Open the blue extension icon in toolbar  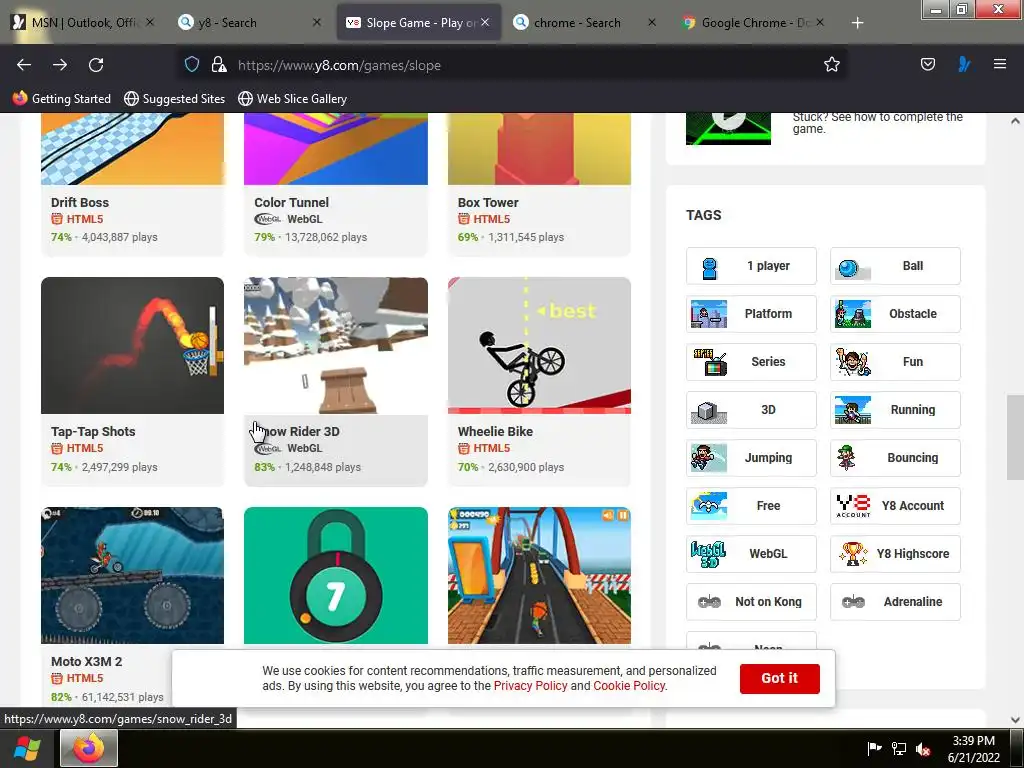pyautogui.click(x=964, y=65)
